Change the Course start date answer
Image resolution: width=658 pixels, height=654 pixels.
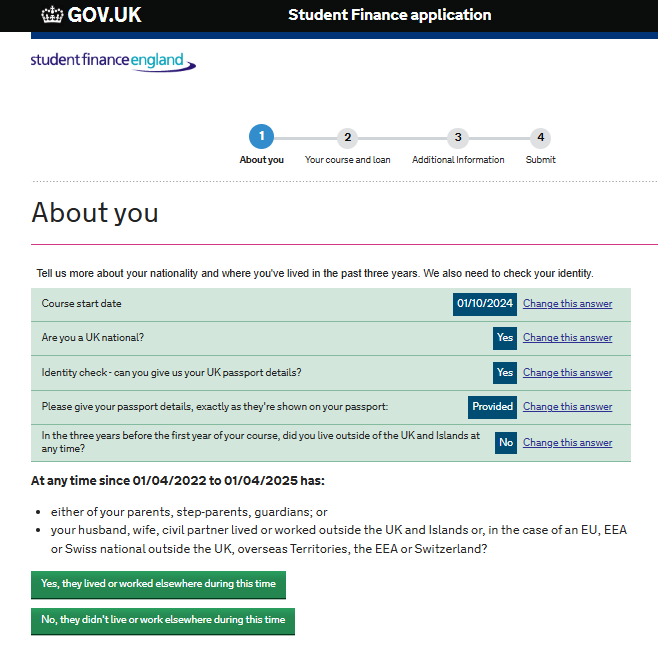567,303
